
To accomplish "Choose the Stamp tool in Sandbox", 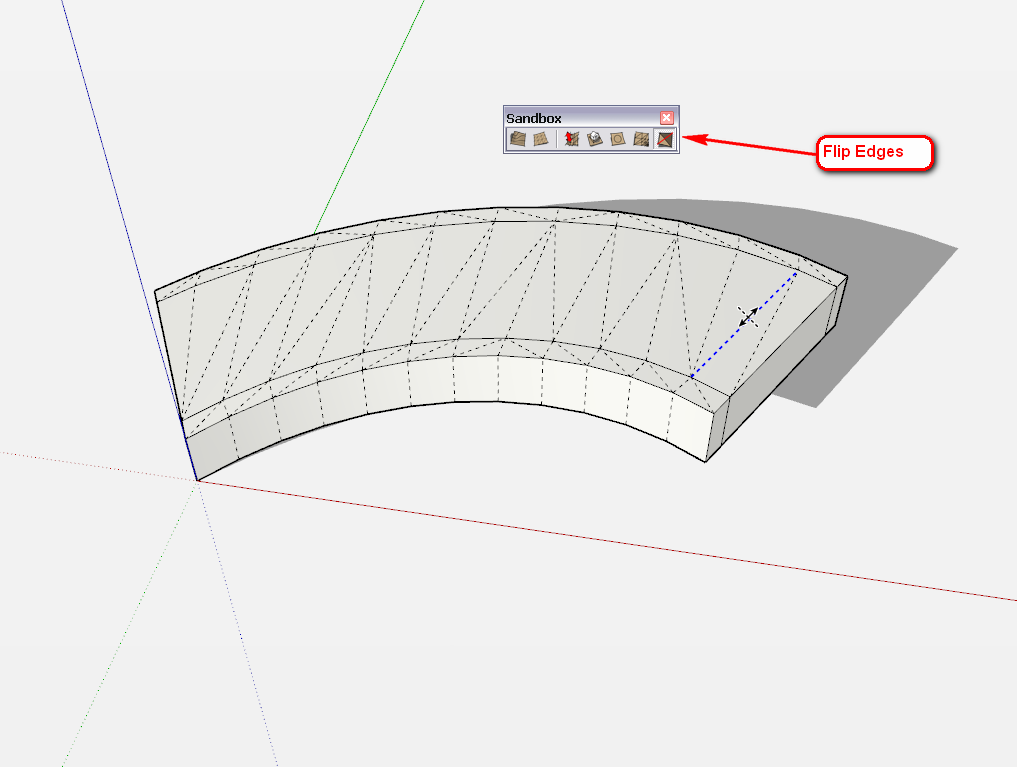I will [594, 139].
